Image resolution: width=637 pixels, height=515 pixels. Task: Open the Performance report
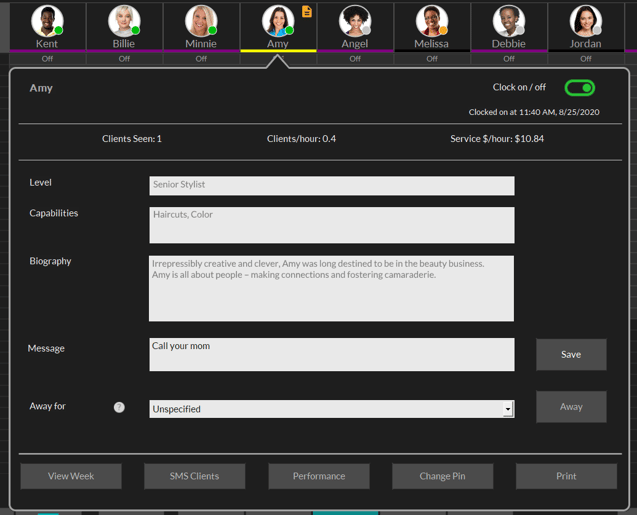click(x=319, y=476)
